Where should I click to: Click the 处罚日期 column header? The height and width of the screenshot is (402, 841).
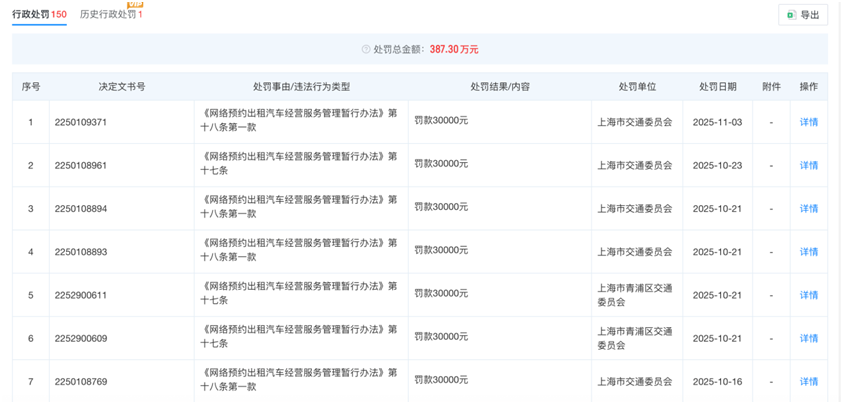(x=718, y=87)
